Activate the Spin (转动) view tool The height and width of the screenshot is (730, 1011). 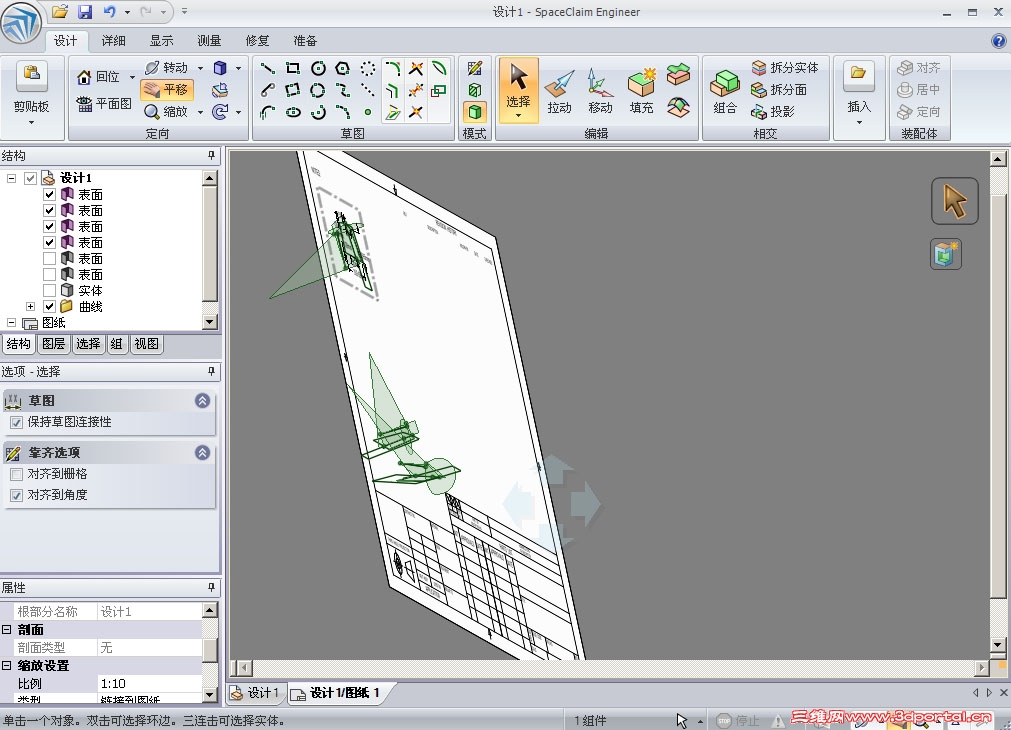[x=166, y=68]
